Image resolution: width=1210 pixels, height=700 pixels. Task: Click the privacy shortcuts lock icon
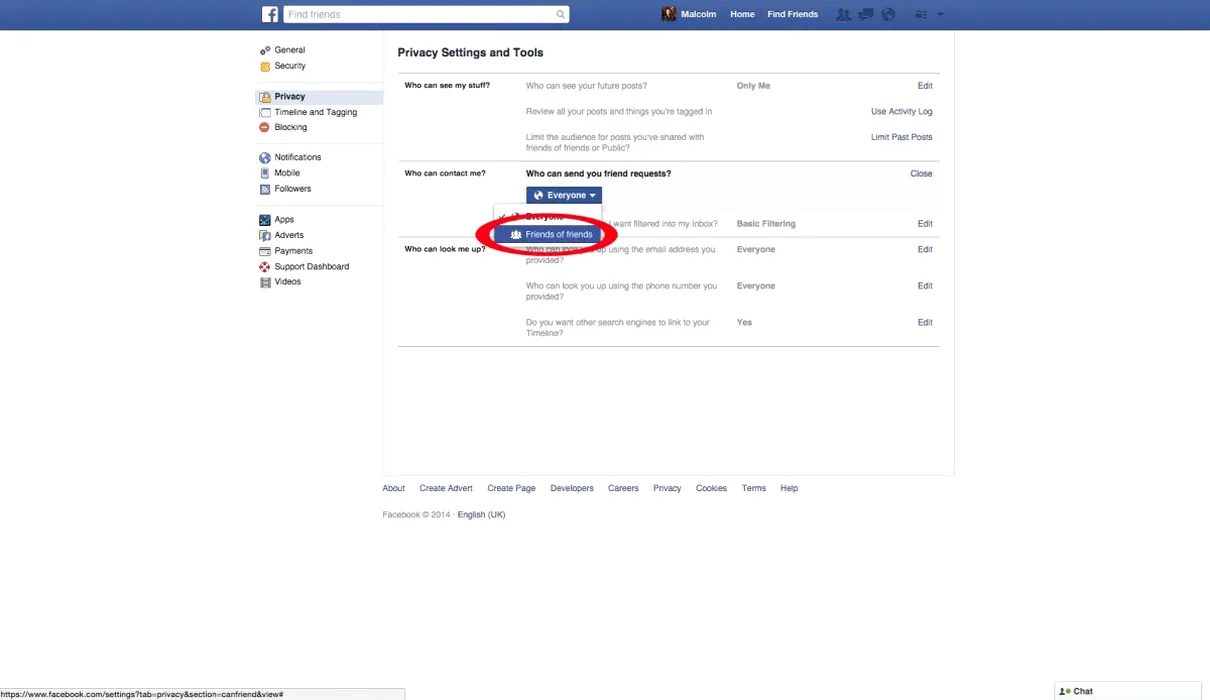[x=921, y=14]
